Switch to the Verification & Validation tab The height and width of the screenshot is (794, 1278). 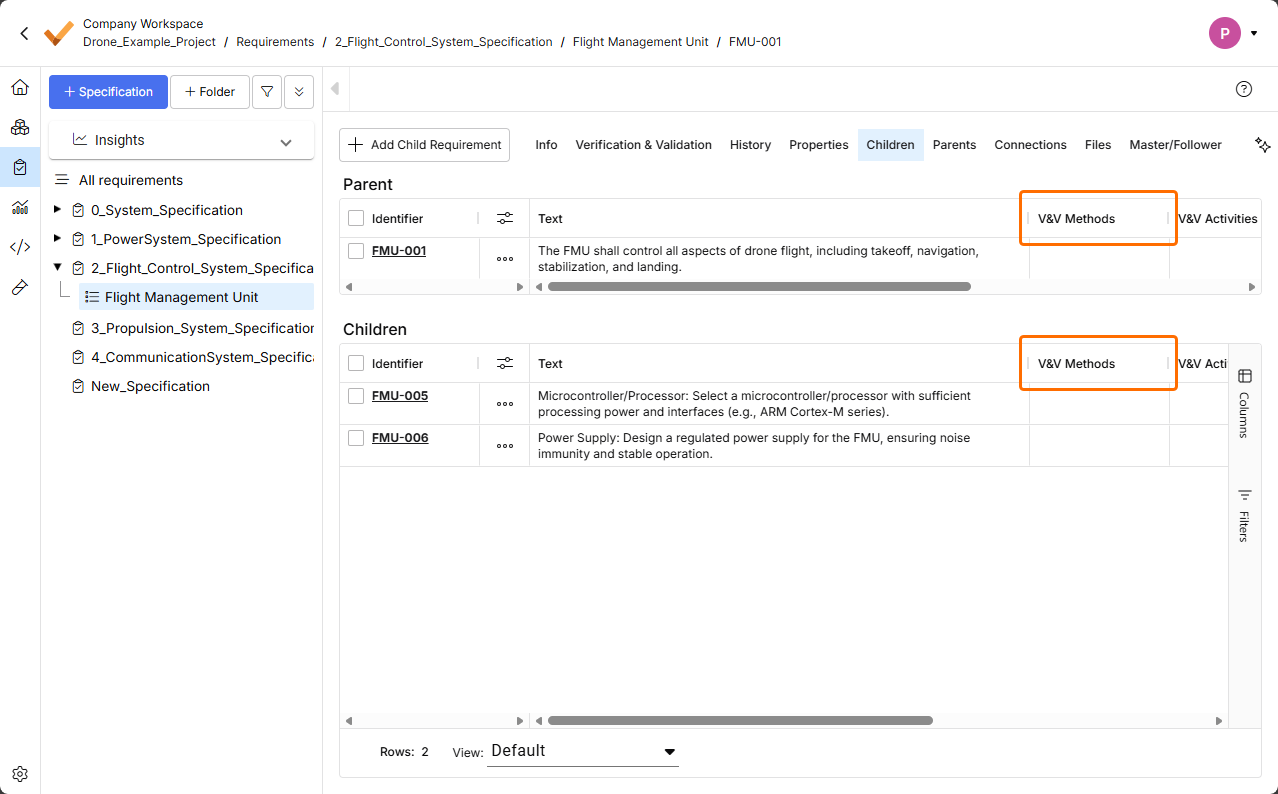pos(643,145)
